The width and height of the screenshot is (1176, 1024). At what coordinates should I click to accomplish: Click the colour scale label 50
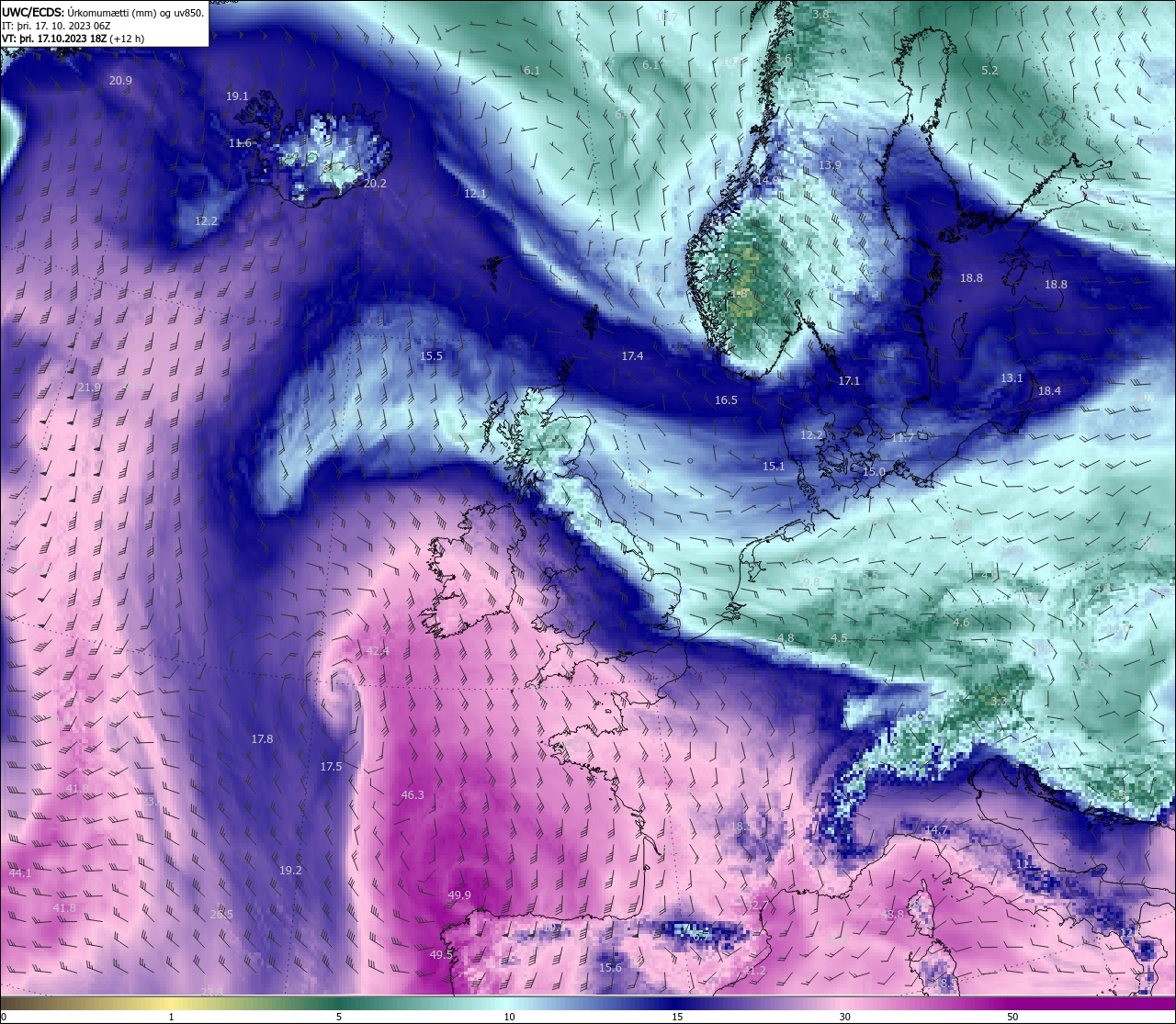tap(1012, 1017)
